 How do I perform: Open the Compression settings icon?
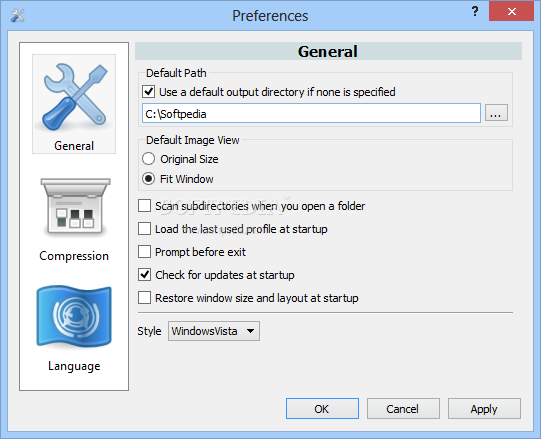click(75, 207)
